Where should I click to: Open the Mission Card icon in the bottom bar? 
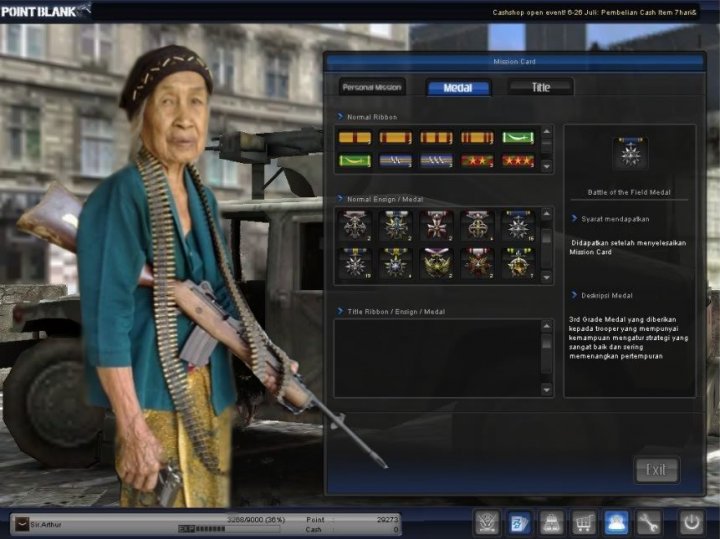[519, 522]
